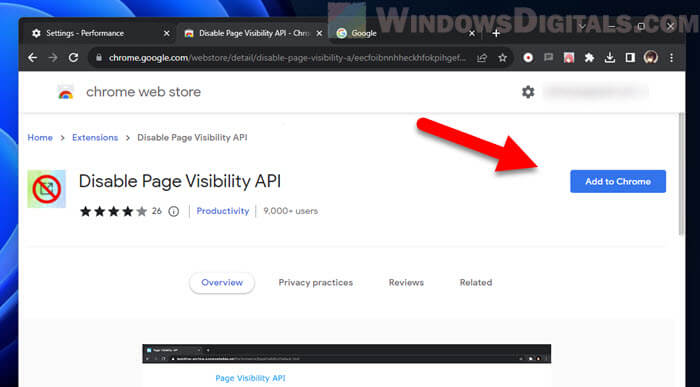
Task: Close the Settings - Performance tab
Action: click(x=167, y=33)
